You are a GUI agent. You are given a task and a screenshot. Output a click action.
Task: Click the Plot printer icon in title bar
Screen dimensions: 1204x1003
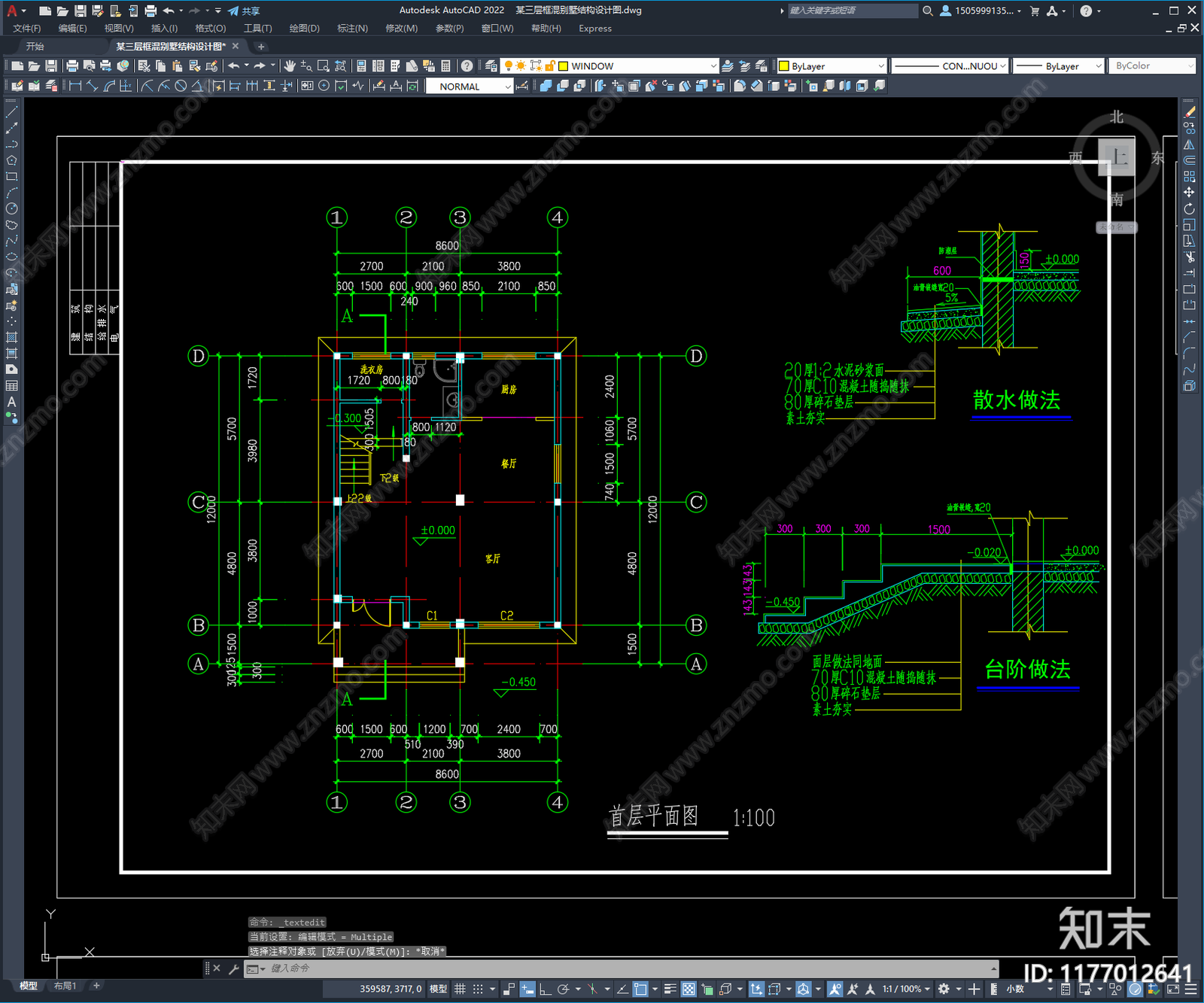tap(150, 11)
